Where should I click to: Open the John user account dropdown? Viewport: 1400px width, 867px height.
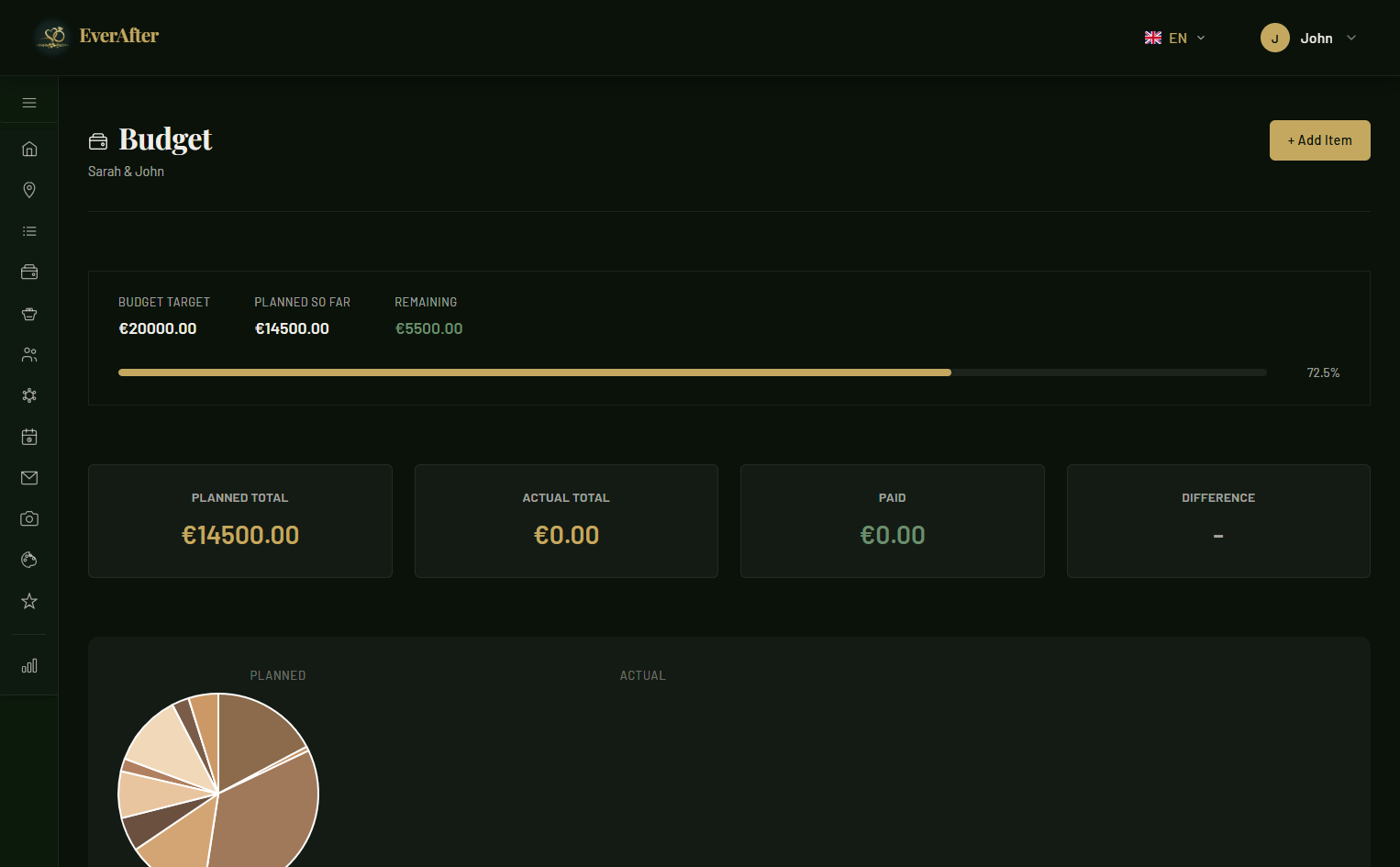pos(1307,38)
